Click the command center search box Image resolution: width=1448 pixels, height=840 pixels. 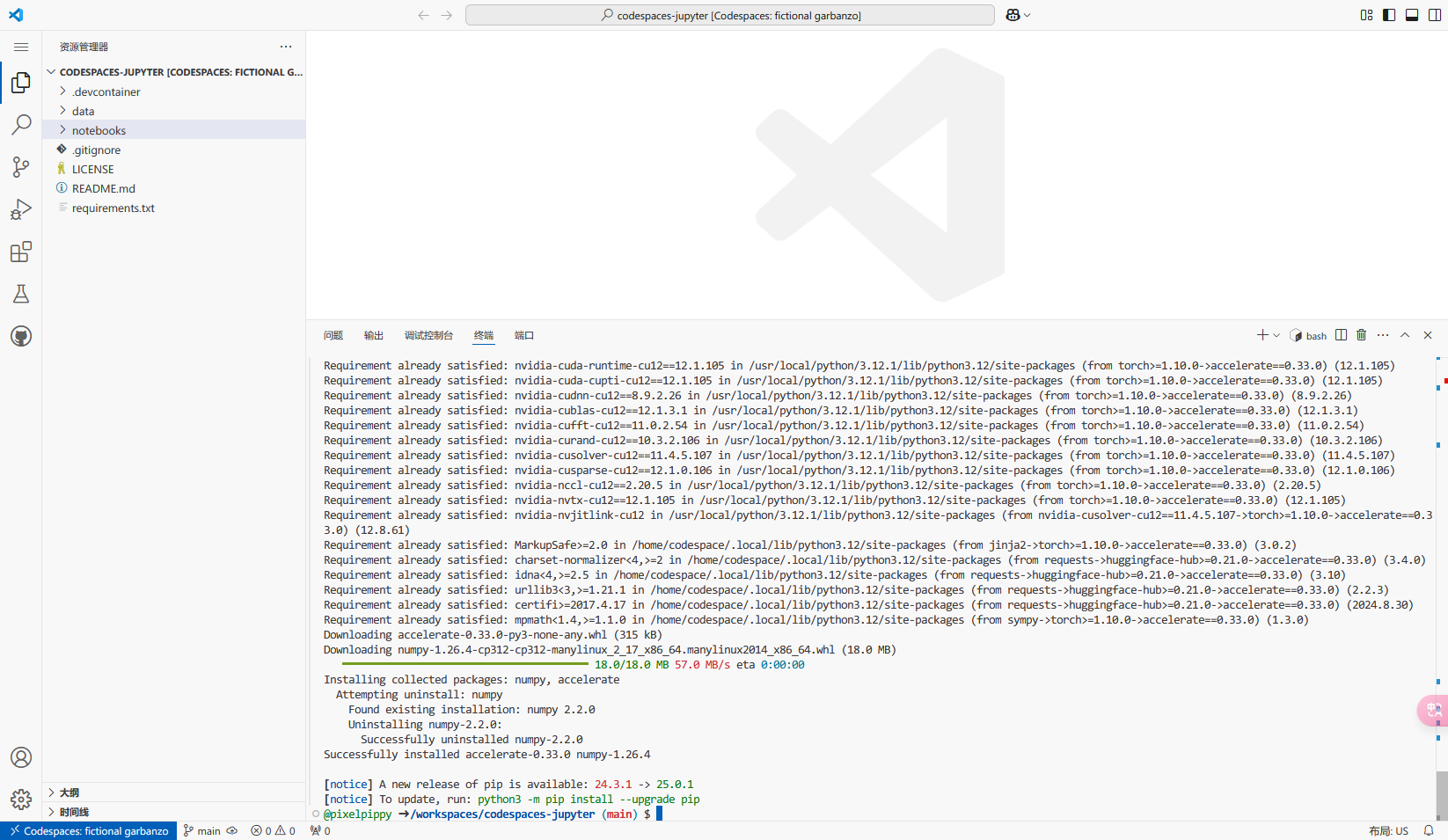click(730, 15)
